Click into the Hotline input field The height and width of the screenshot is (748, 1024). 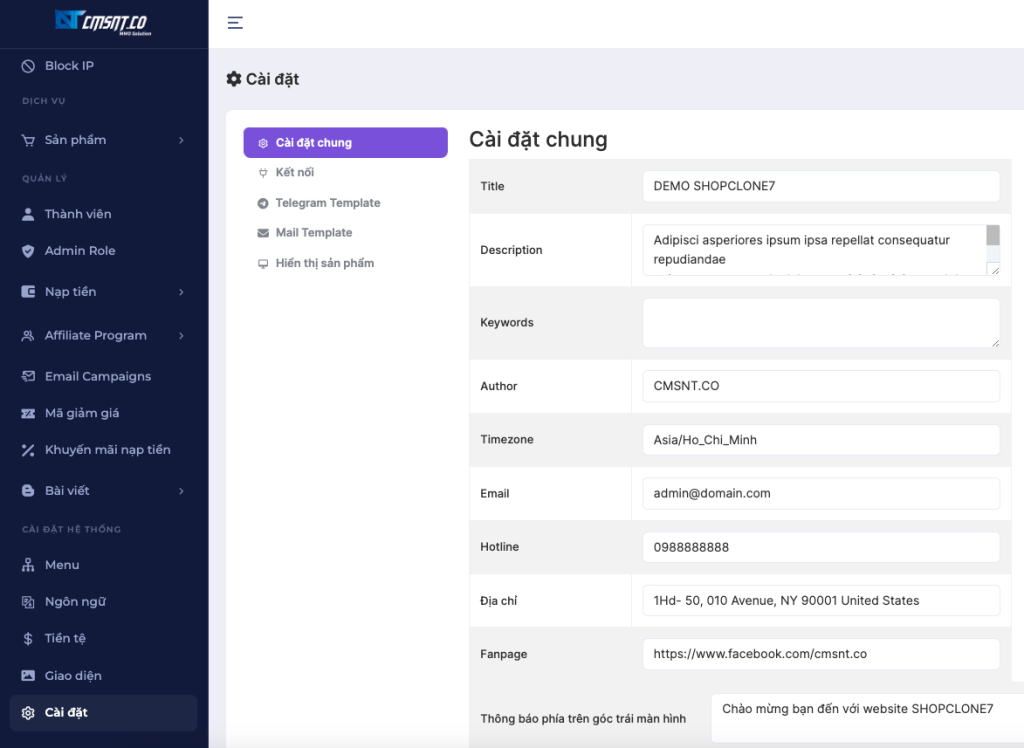[x=820, y=547]
